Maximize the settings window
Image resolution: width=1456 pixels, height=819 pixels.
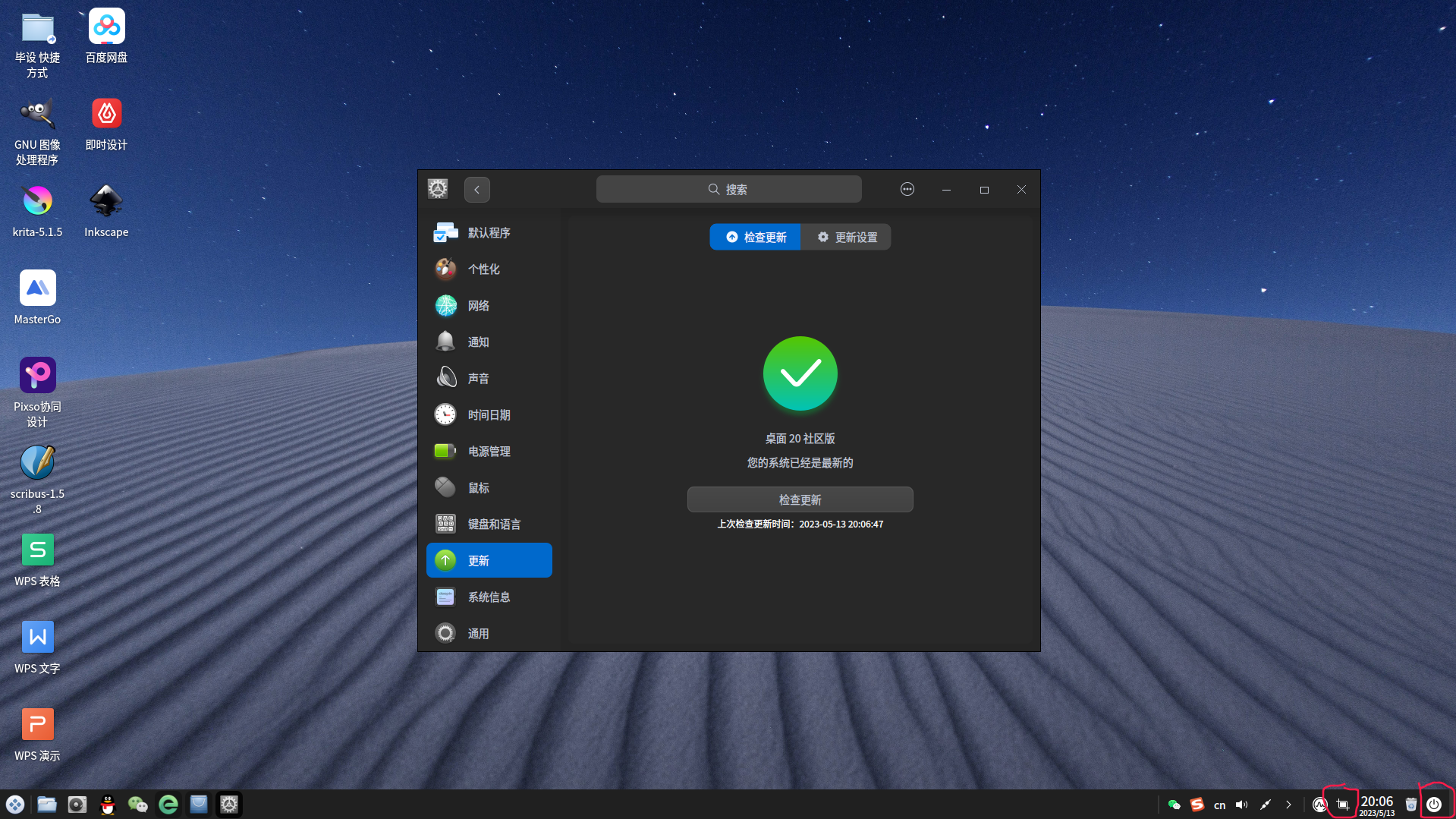984,190
